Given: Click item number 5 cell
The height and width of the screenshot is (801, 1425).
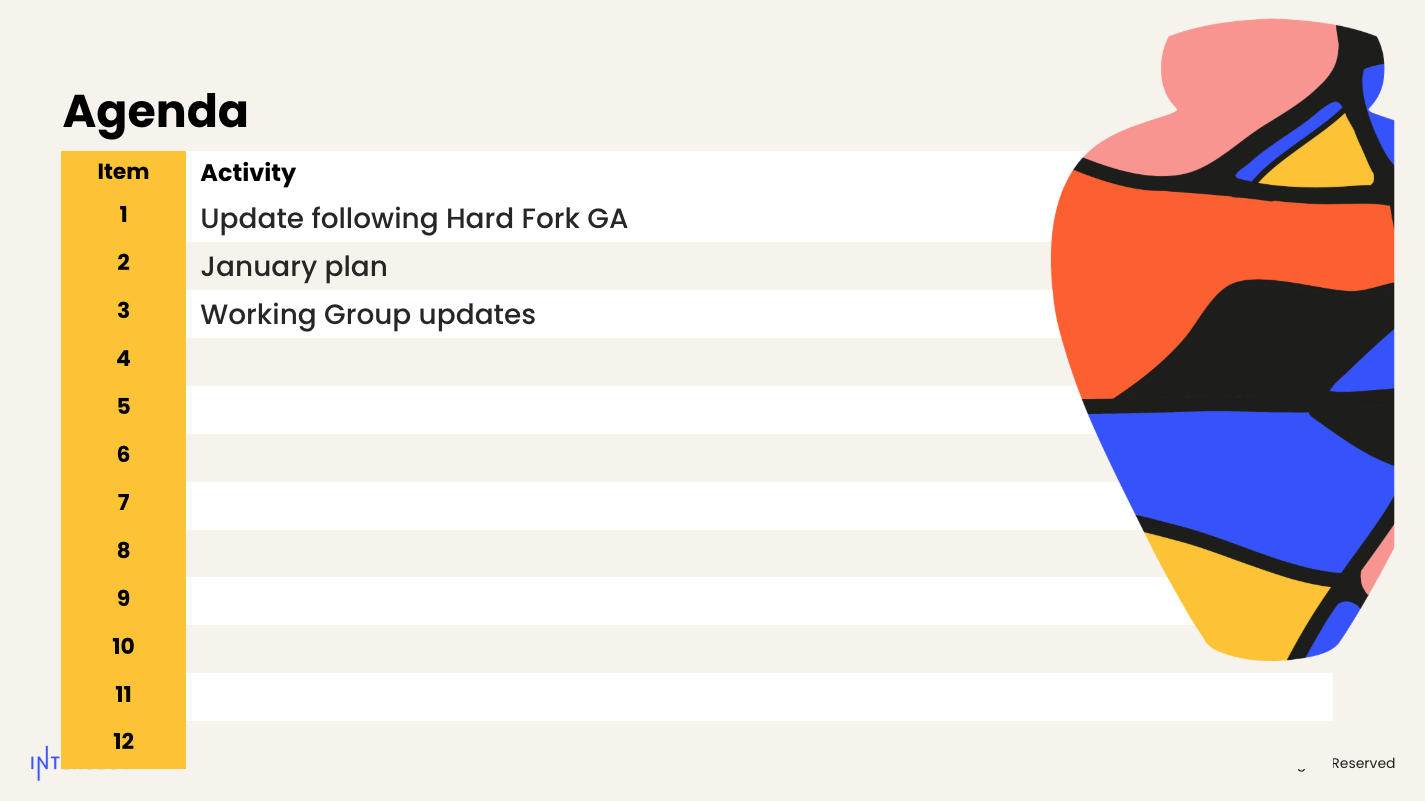Looking at the screenshot, I should coord(123,407).
